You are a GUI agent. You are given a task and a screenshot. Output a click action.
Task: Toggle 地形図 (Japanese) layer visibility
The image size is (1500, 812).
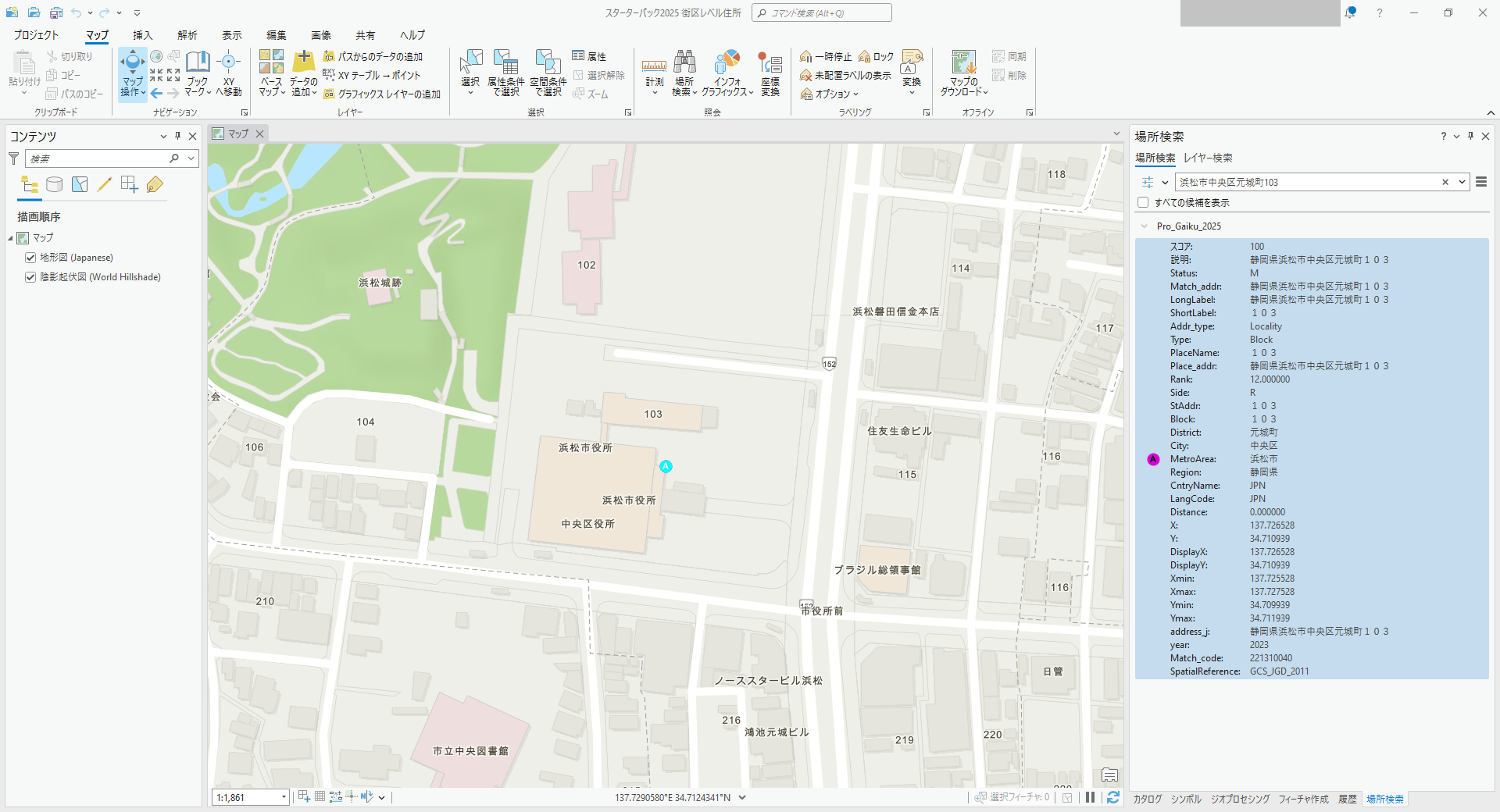30,258
